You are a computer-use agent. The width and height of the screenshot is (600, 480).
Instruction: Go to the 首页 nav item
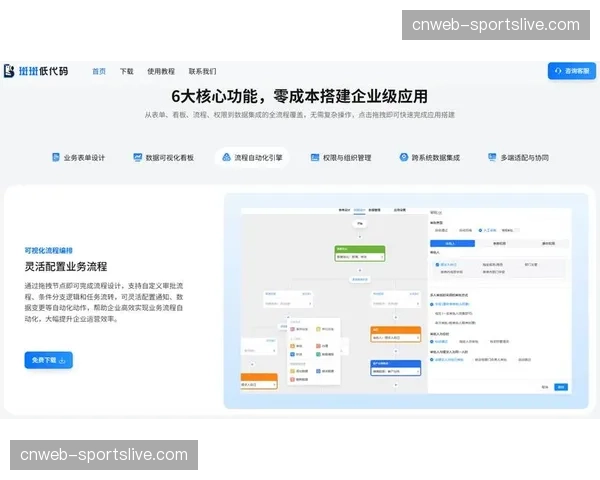pos(99,71)
